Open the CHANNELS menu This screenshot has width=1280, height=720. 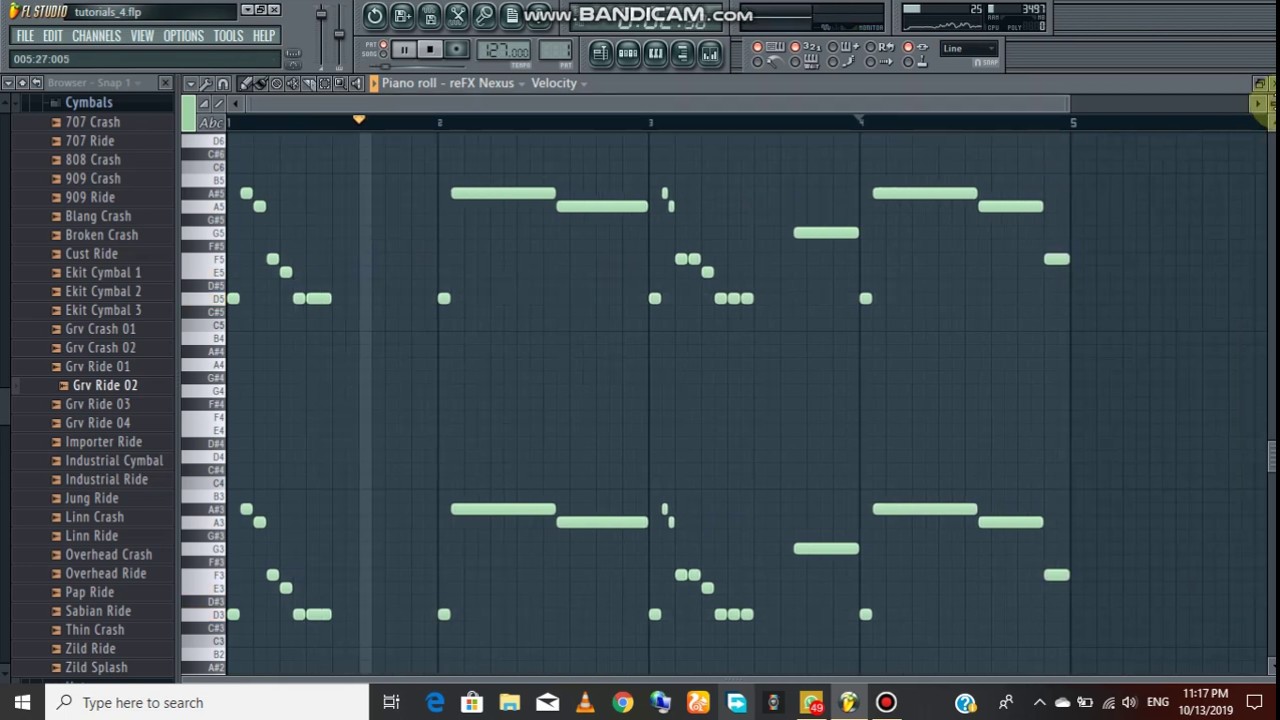(x=97, y=36)
